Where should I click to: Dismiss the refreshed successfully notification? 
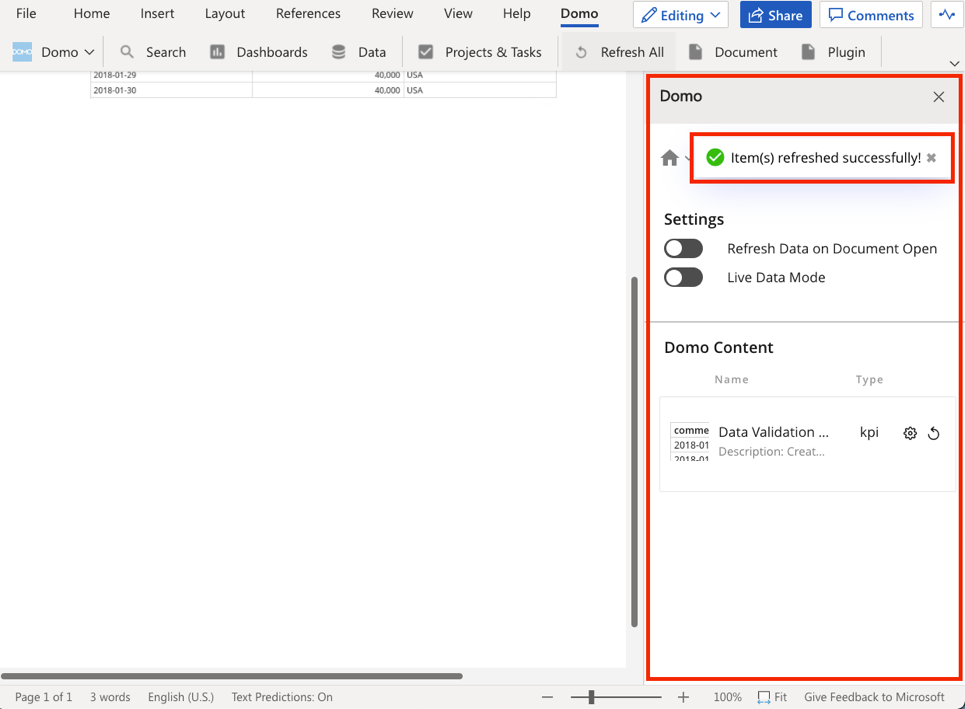(931, 157)
